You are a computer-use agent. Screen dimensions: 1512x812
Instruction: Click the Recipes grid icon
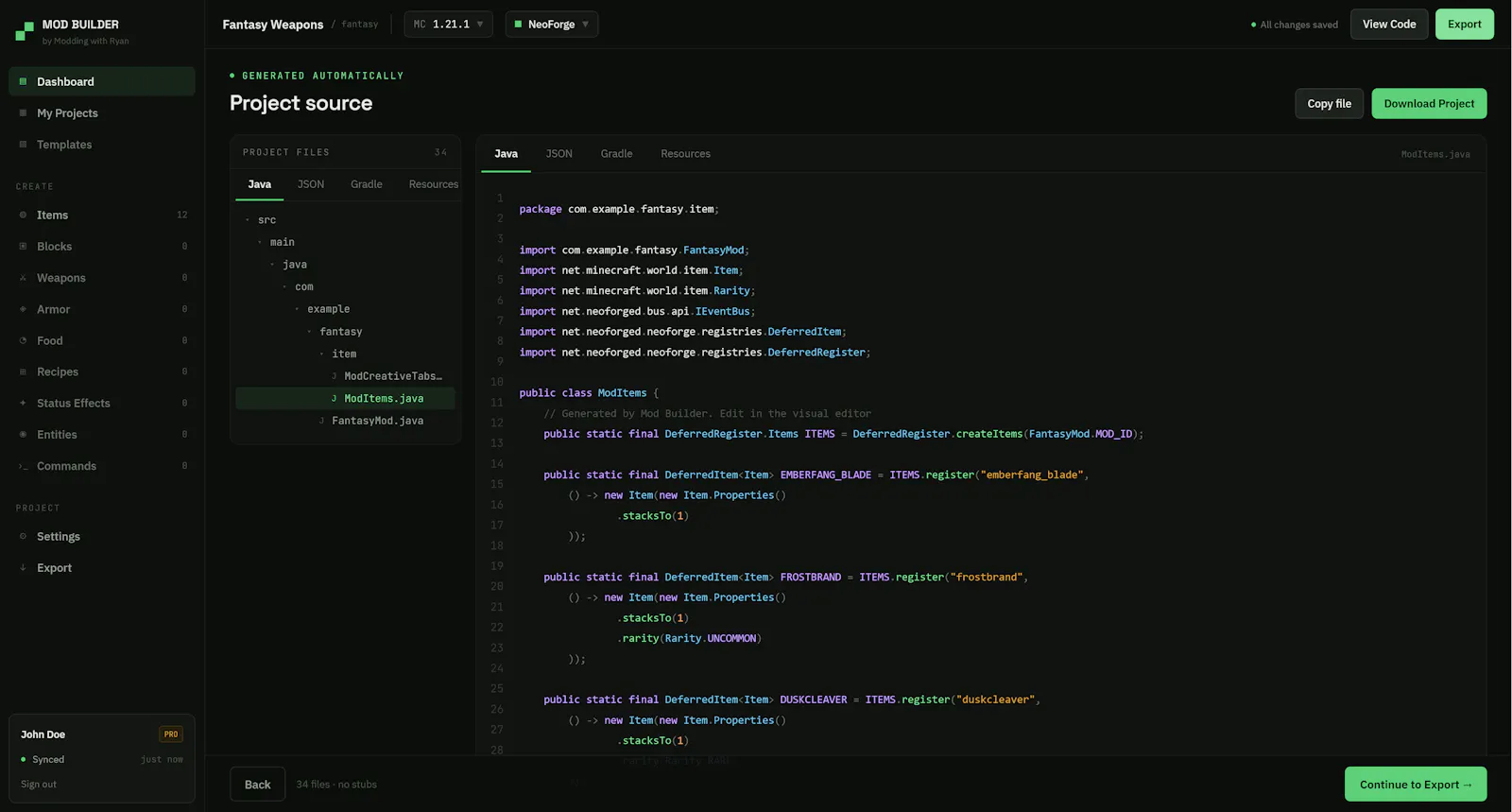(x=23, y=371)
